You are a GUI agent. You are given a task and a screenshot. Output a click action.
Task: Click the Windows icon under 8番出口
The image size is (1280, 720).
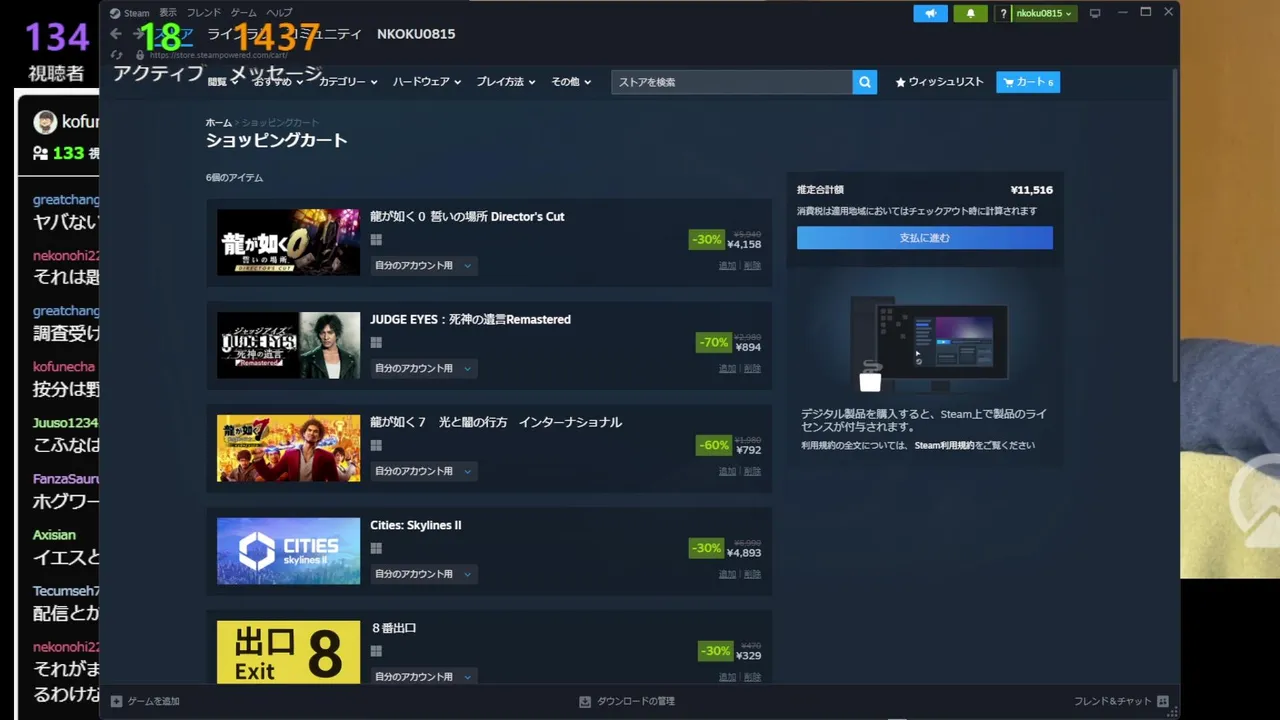pyautogui.click(x=376, y=651)
